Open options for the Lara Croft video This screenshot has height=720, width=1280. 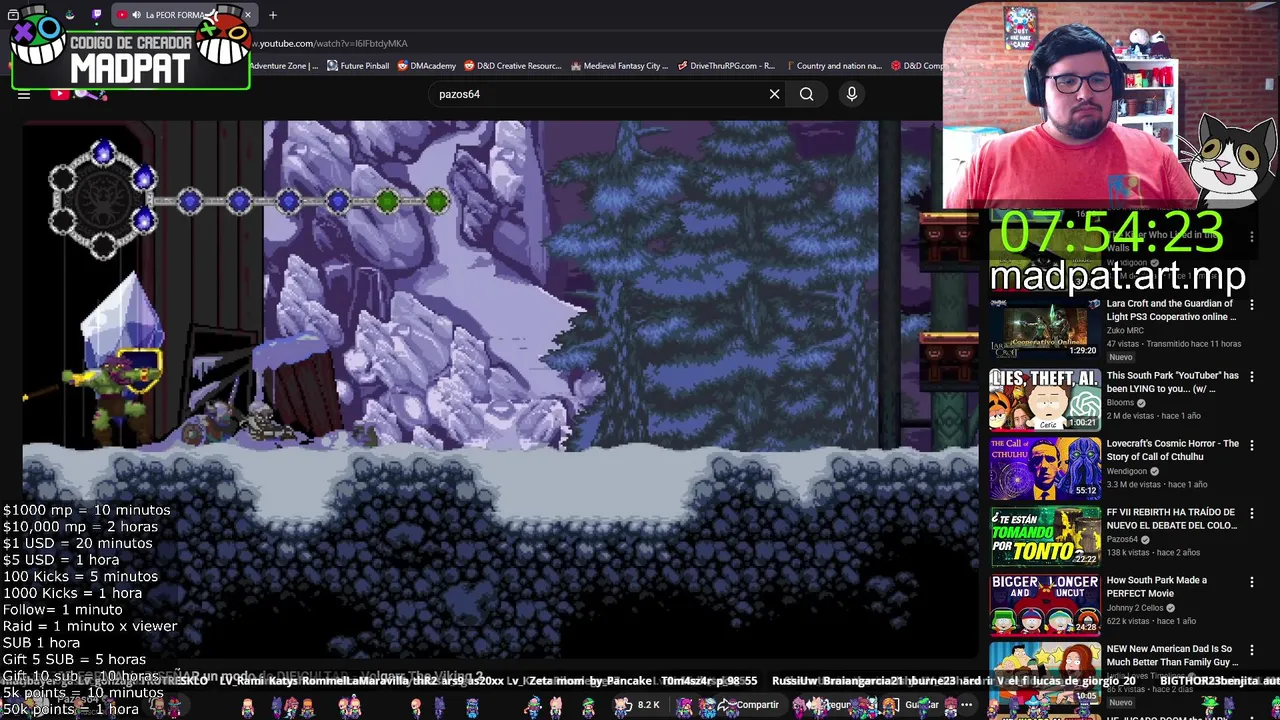(1251, 305)
